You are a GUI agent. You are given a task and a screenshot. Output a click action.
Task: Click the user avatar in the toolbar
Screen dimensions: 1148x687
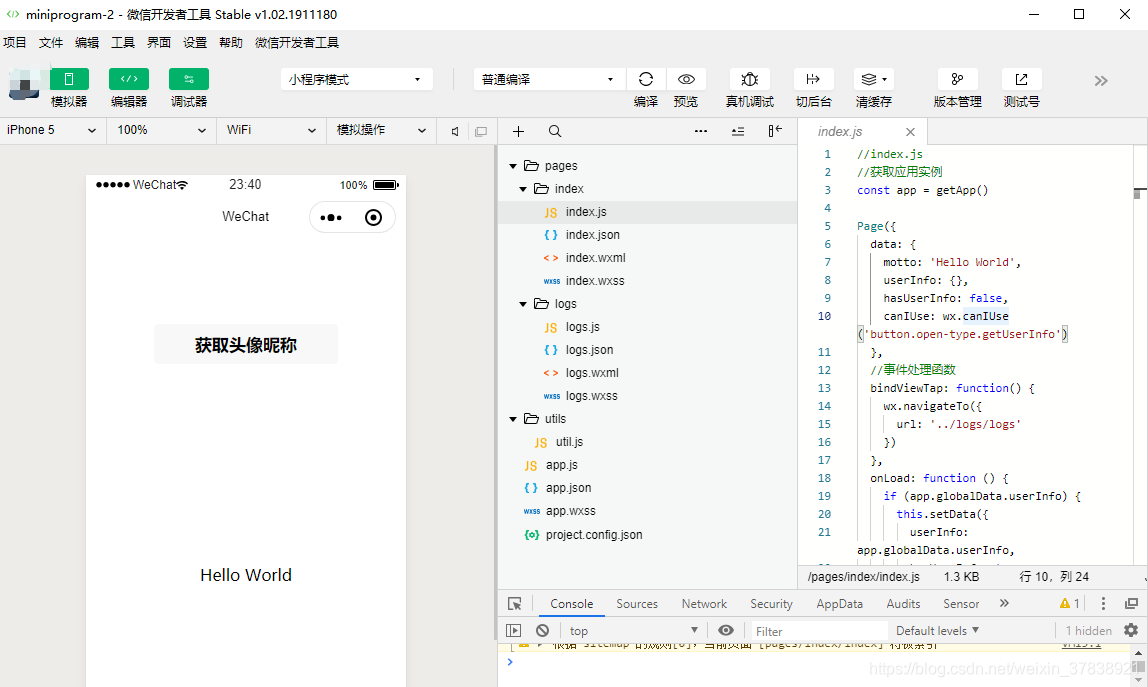(25, 83)
